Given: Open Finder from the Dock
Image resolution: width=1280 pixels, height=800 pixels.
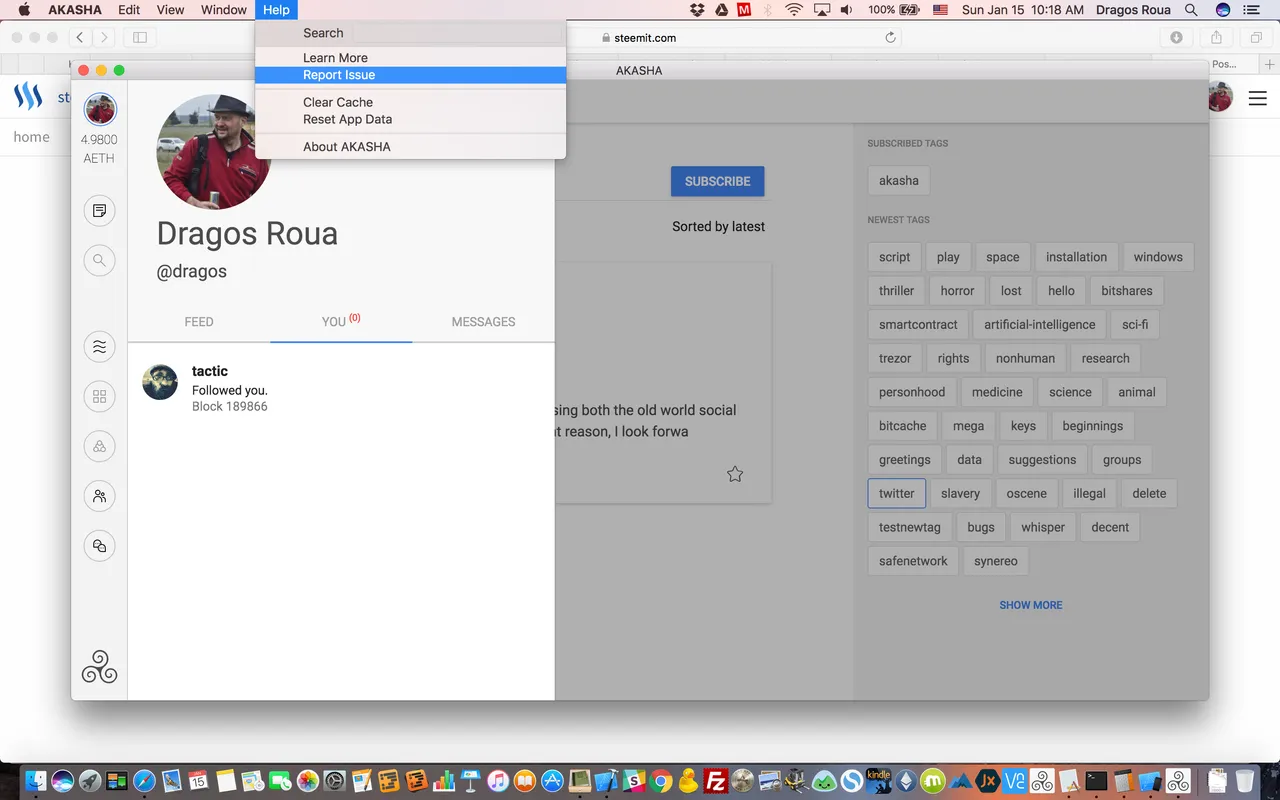Looking at the screenshot, I should (x=37, y=781).
